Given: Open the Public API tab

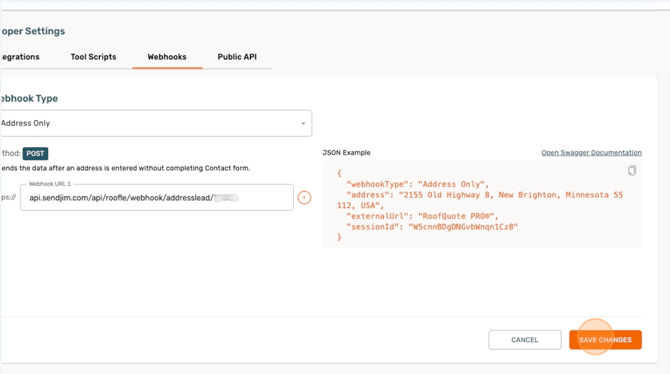Looking at the screenshot, I should 237,57.
